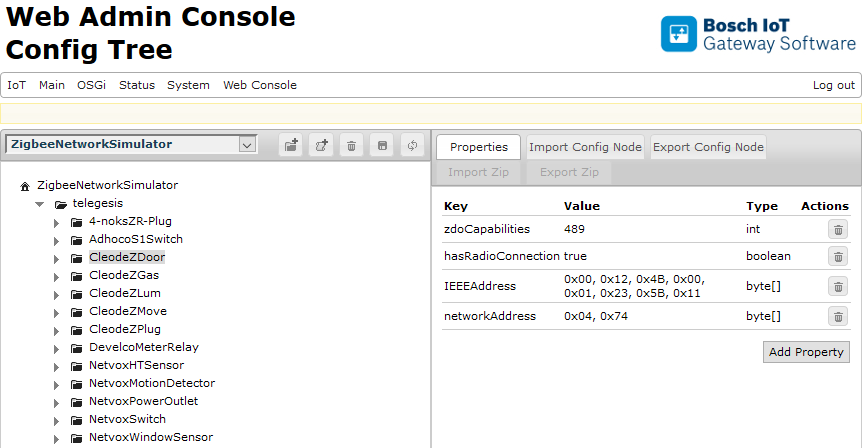Image resolution: width=866 pixels, height=448 pixels.
Task: Click the Log out link
Action: point(833,85)
